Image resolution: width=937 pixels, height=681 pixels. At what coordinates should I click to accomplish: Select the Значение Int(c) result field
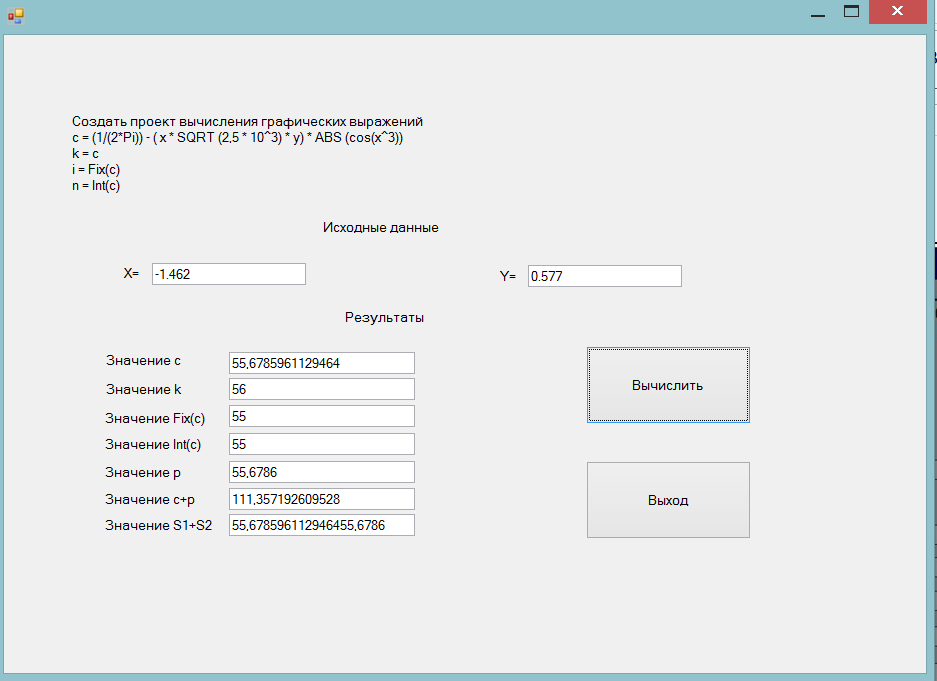321,444
